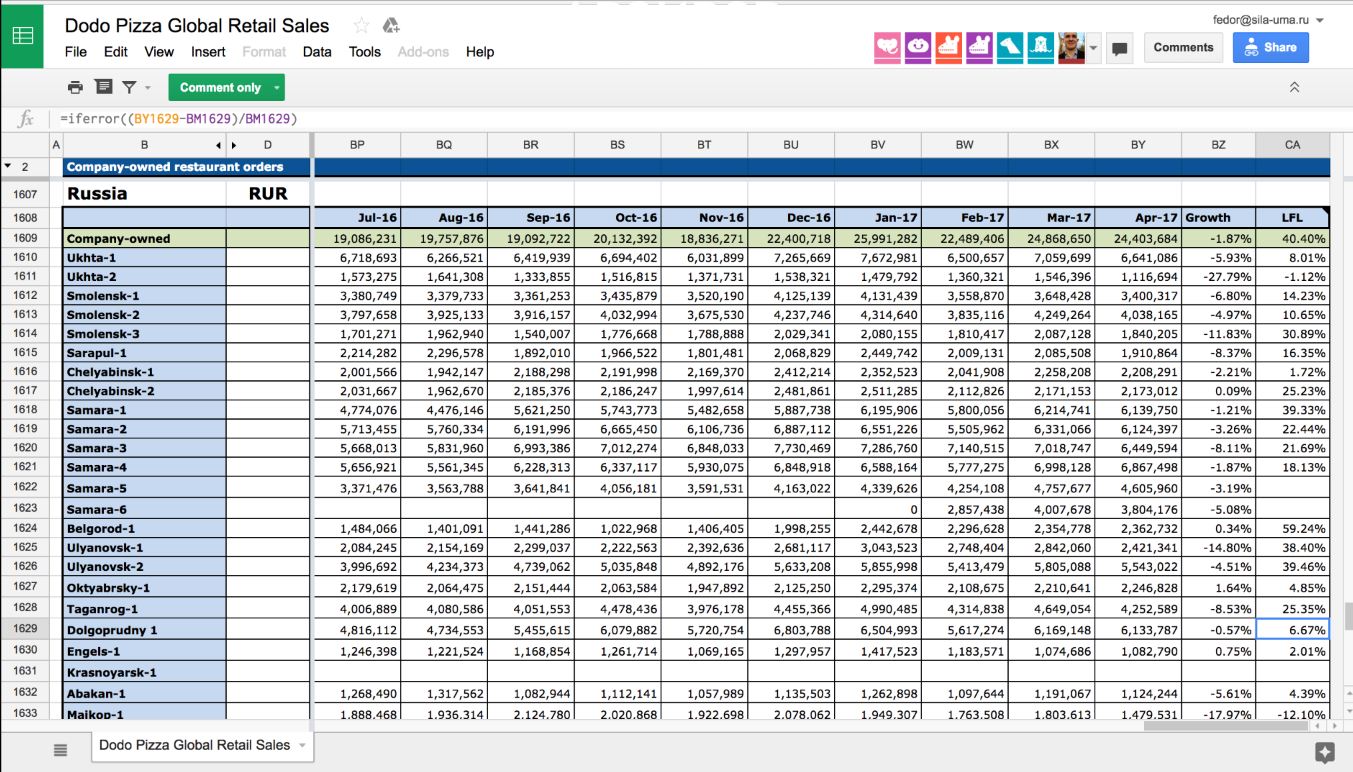The height and width of the screenshot is (772, 1353).
Task: Open the all sheets list icon
Action: point(60,750)
